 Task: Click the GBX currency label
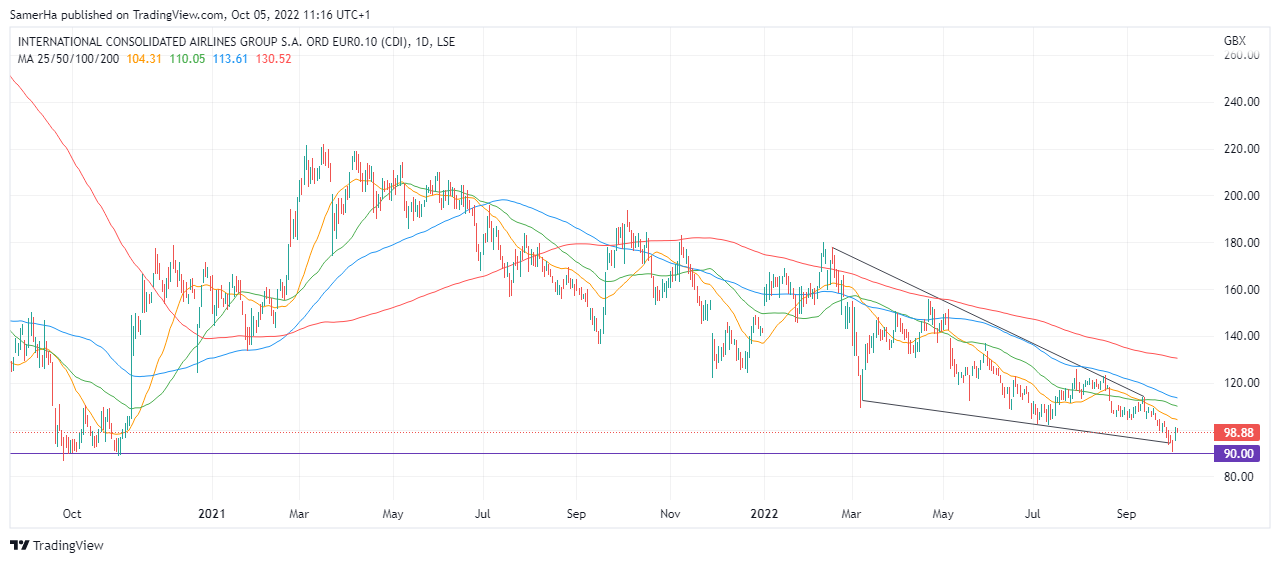(x=1234, y=41)
